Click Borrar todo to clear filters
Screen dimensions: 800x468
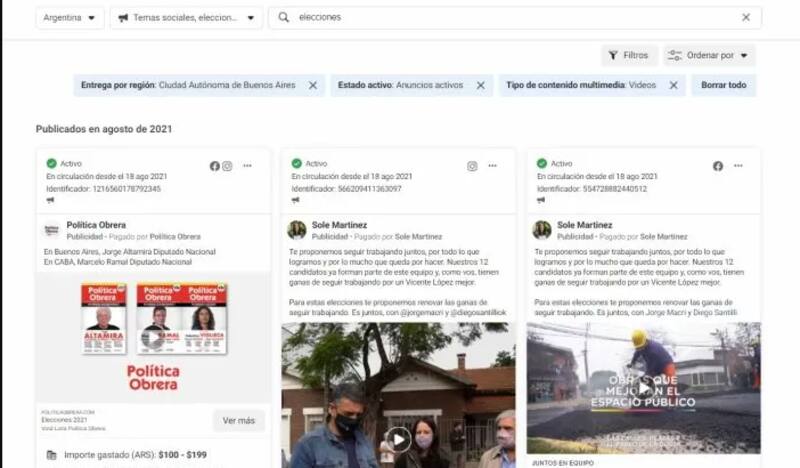pos(723,85)
